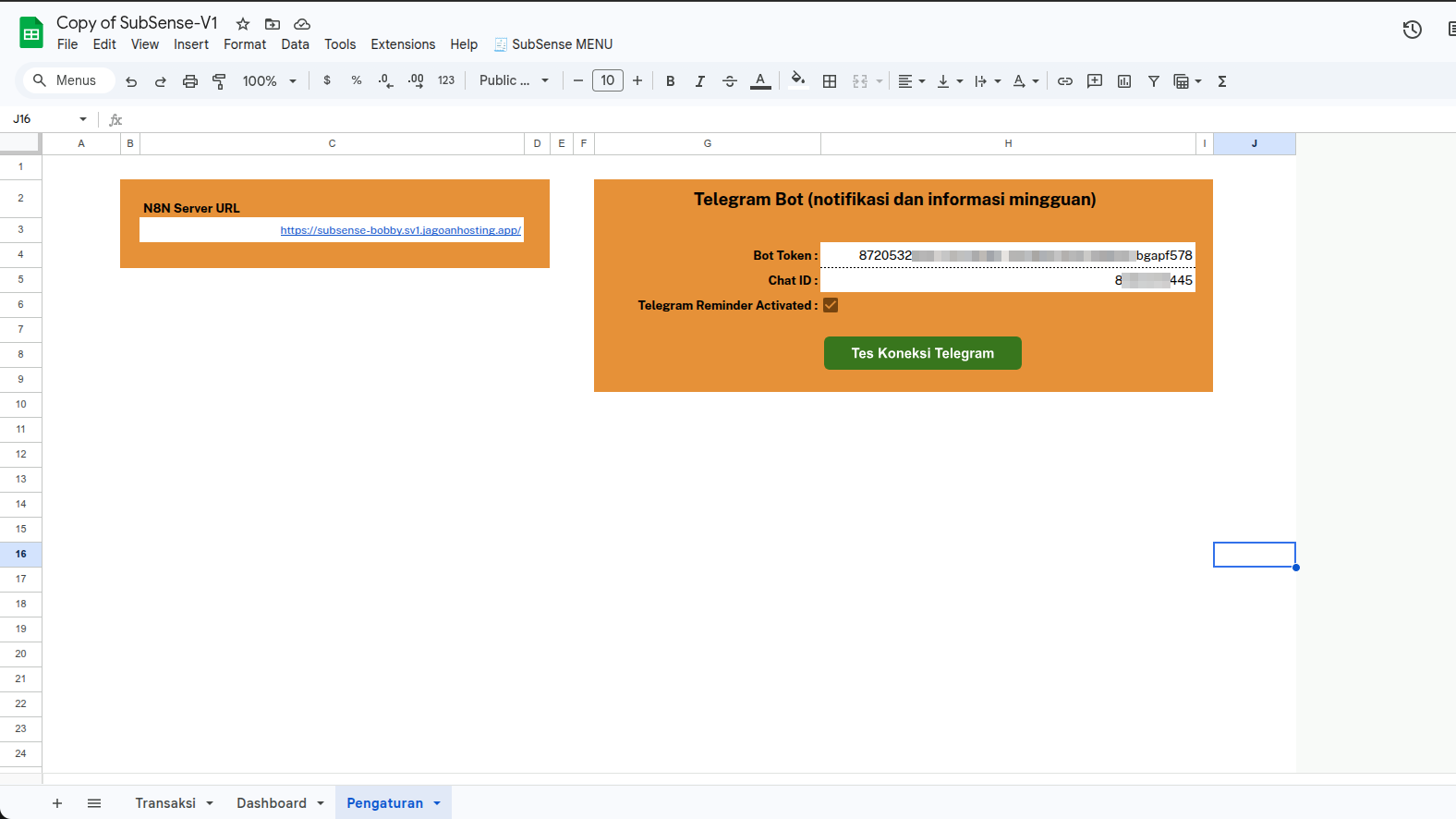Open the Borders tool
1456x819 pixels.
[x=830, y=81]
